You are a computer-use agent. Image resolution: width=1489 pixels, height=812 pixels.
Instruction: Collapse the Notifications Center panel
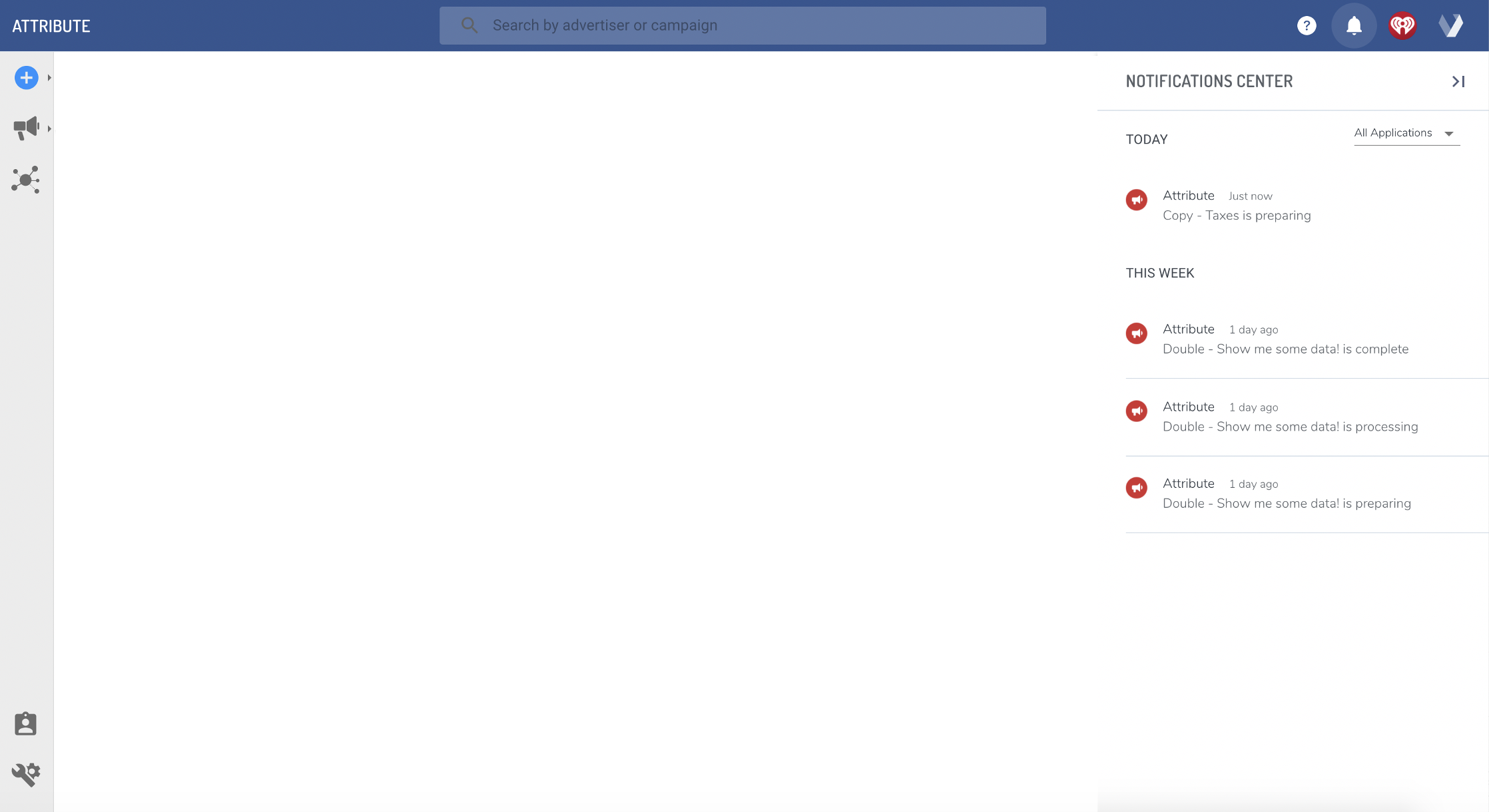pyautogui.click(x=1458, y=81)
